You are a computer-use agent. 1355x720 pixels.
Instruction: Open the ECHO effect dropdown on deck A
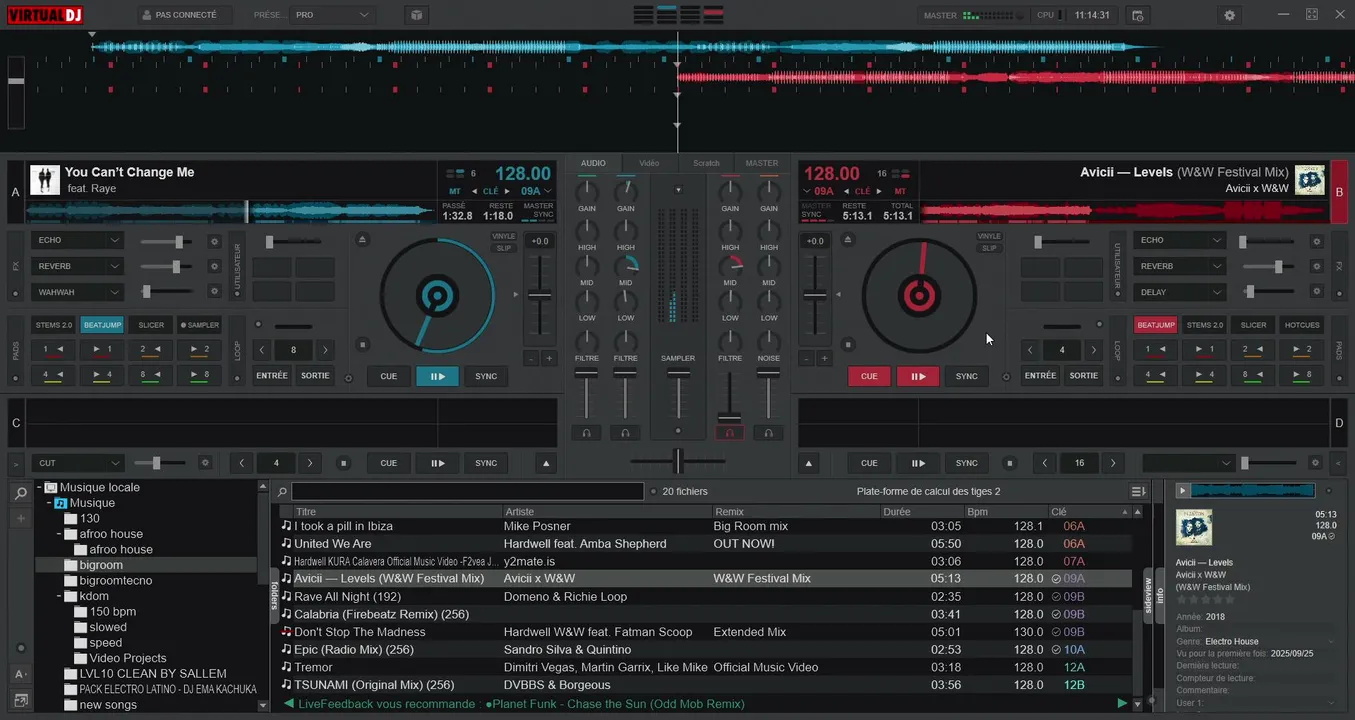78,241
